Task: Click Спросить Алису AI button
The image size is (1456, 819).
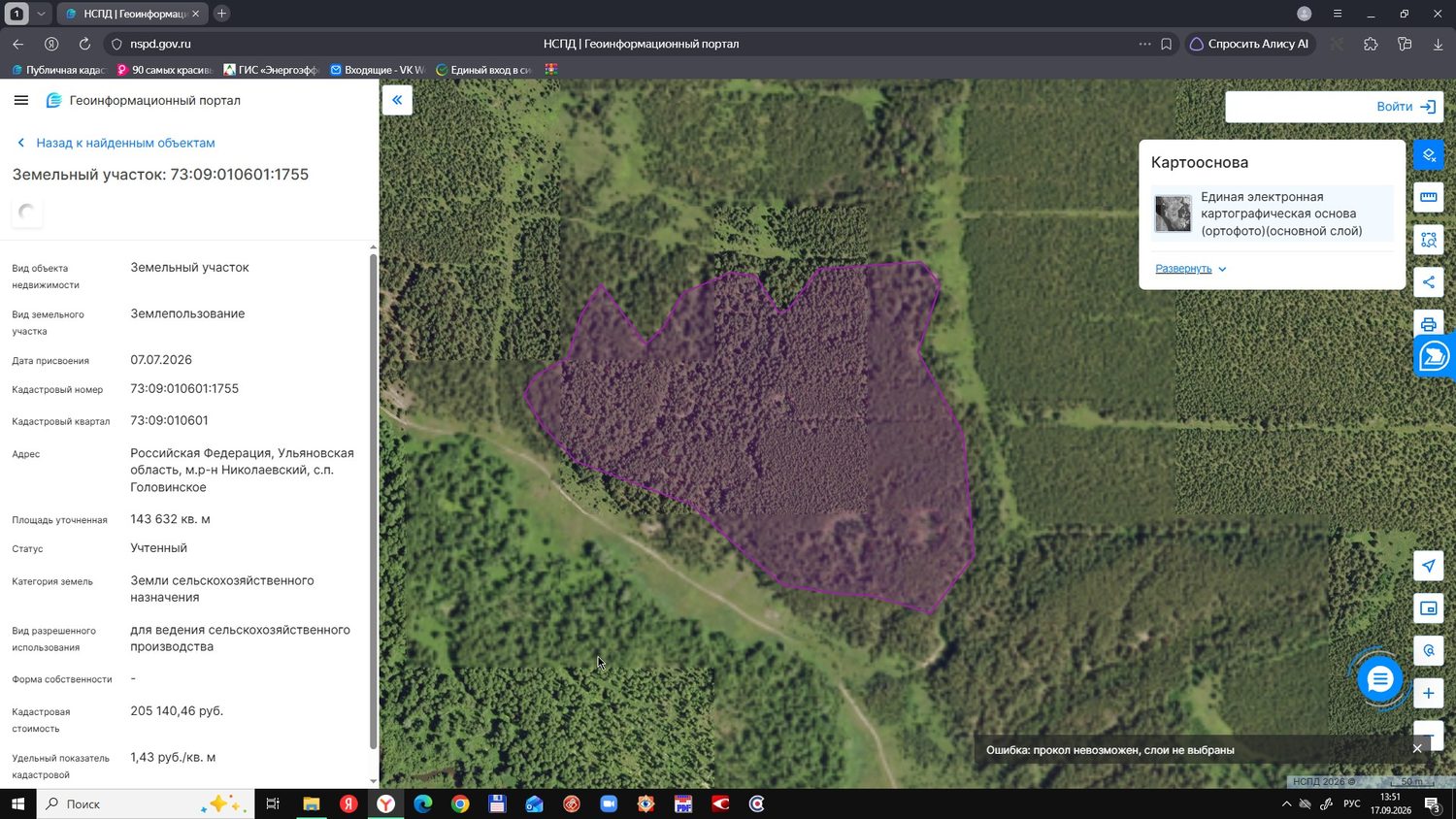Action: (1250, 44)
